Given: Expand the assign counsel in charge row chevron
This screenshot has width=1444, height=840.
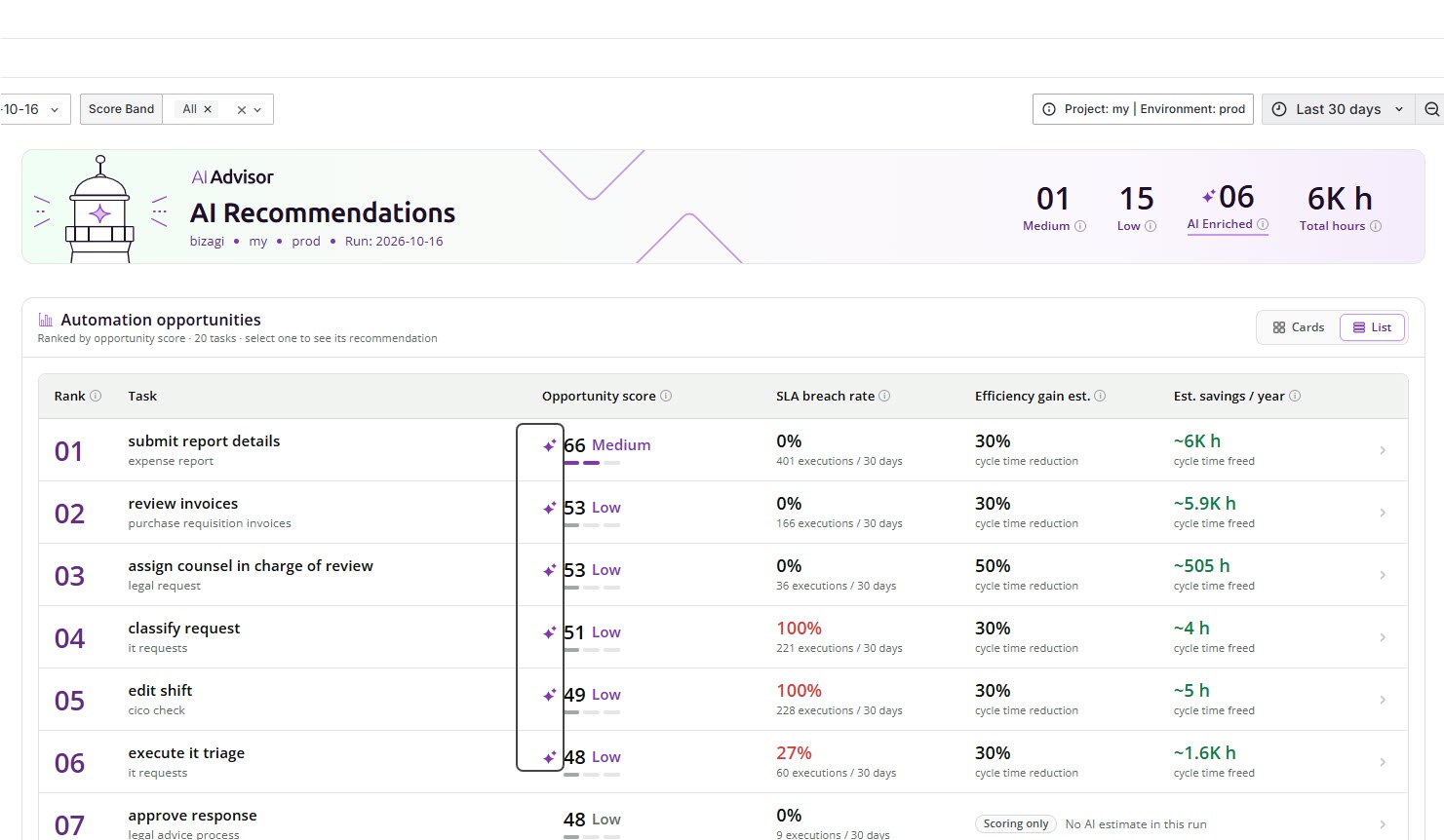Looking at the screenshot, I should (1383, 575).
